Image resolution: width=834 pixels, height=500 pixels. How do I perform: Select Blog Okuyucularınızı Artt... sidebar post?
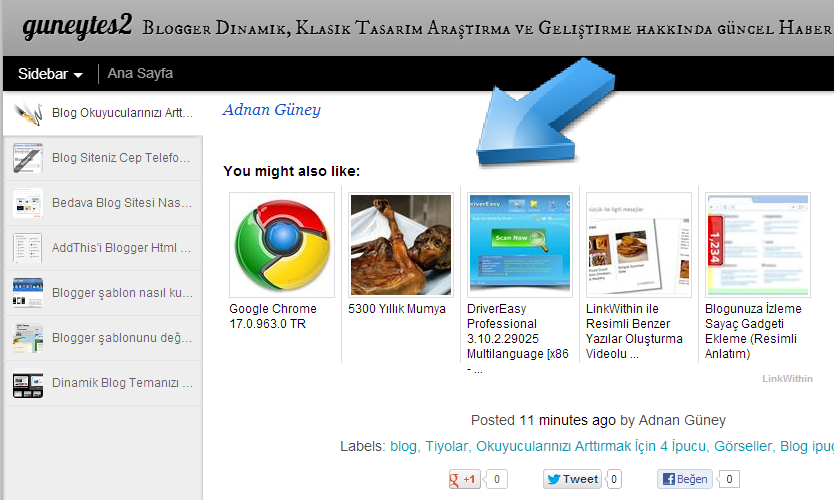pyautogui.click(x=103, y=113)
